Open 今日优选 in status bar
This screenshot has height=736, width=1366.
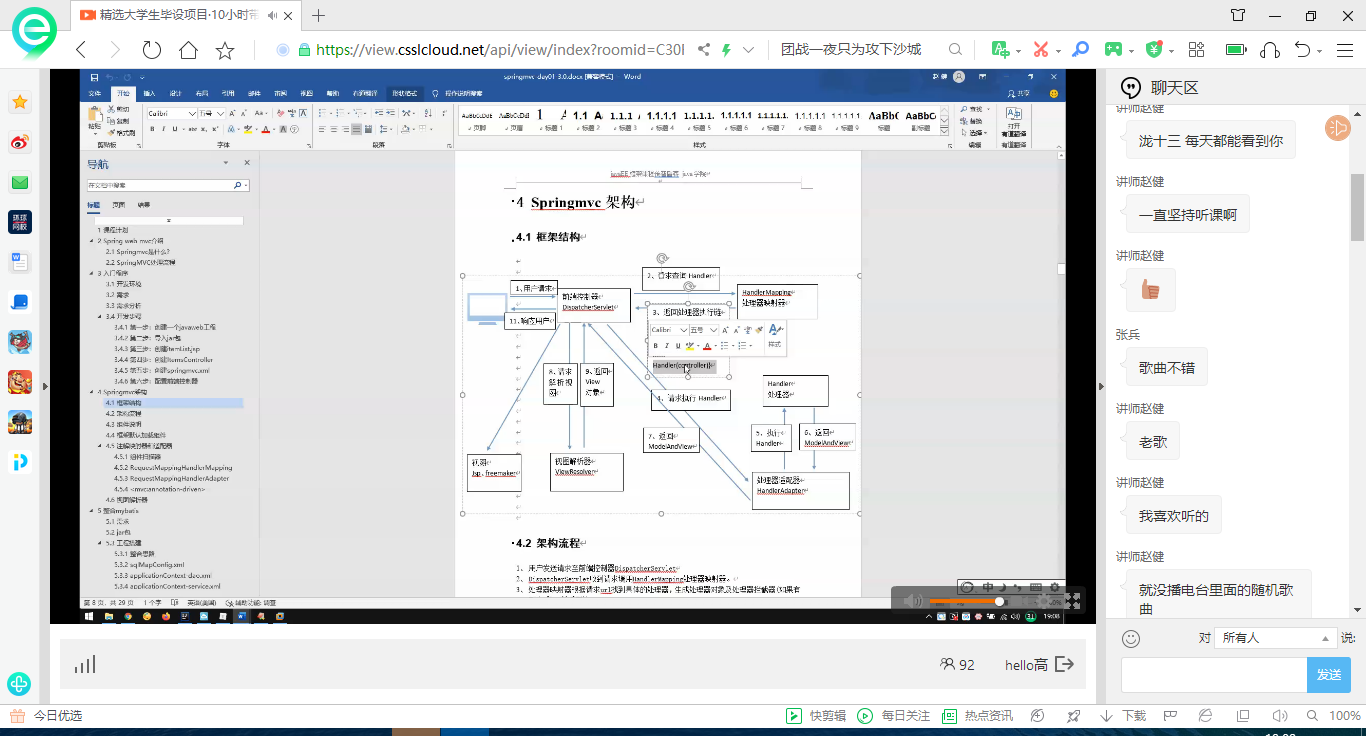click(x=46, y=716)
